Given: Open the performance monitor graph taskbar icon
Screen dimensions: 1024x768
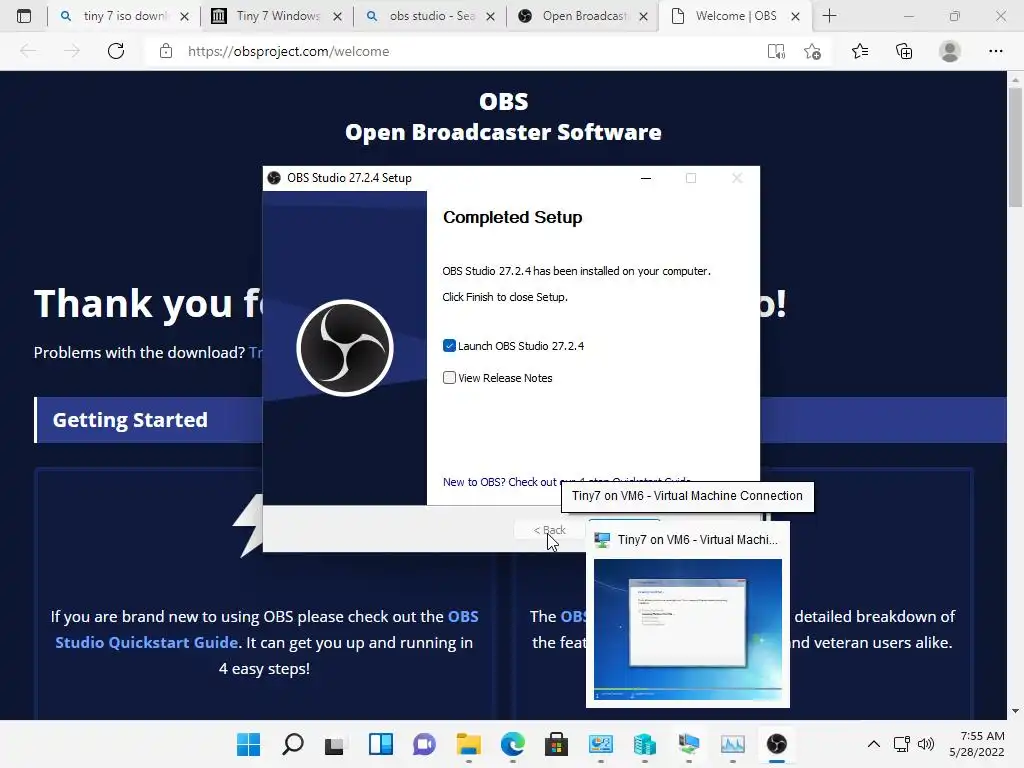Looking at the screenshot, I should coord(733,744).
